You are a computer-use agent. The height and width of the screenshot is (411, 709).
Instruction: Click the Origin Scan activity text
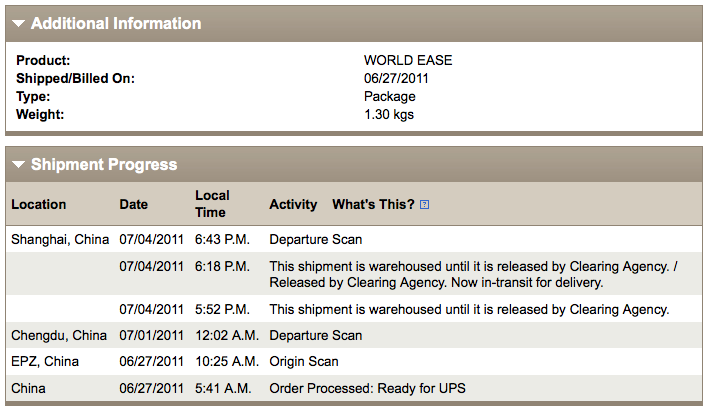point(304,361)
